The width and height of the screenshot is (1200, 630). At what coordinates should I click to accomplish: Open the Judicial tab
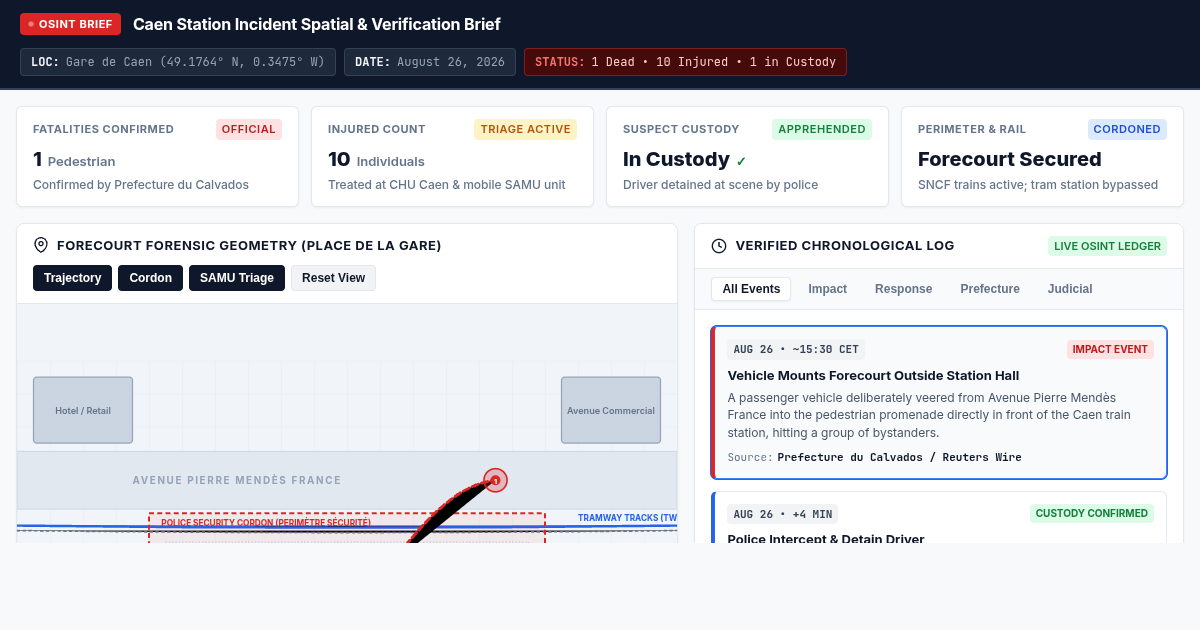[x=1070, y=289]
